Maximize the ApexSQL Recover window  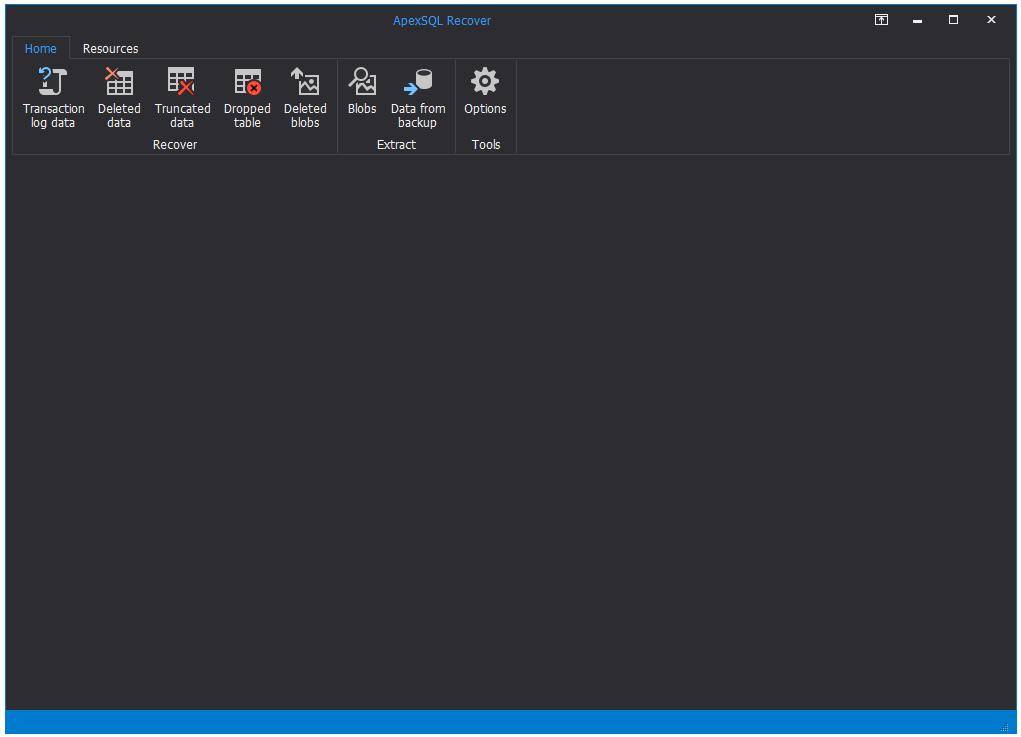[953, 19]
